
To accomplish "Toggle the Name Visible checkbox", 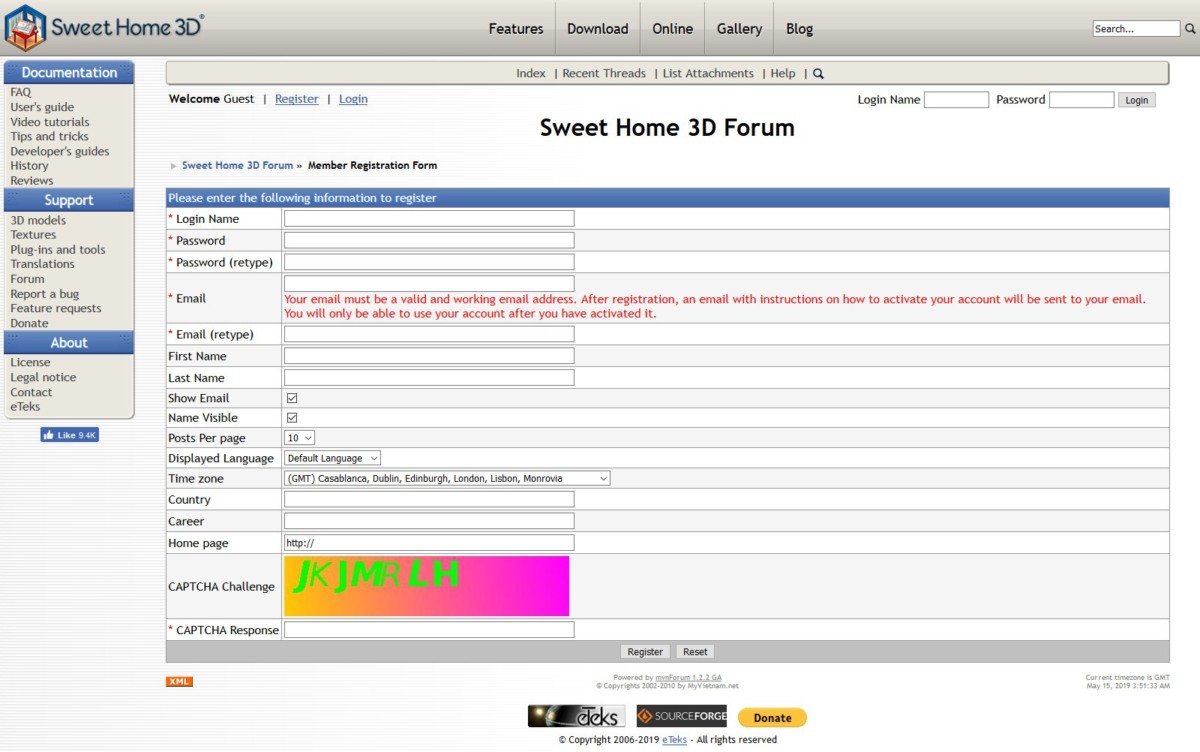I will (292, 418).
